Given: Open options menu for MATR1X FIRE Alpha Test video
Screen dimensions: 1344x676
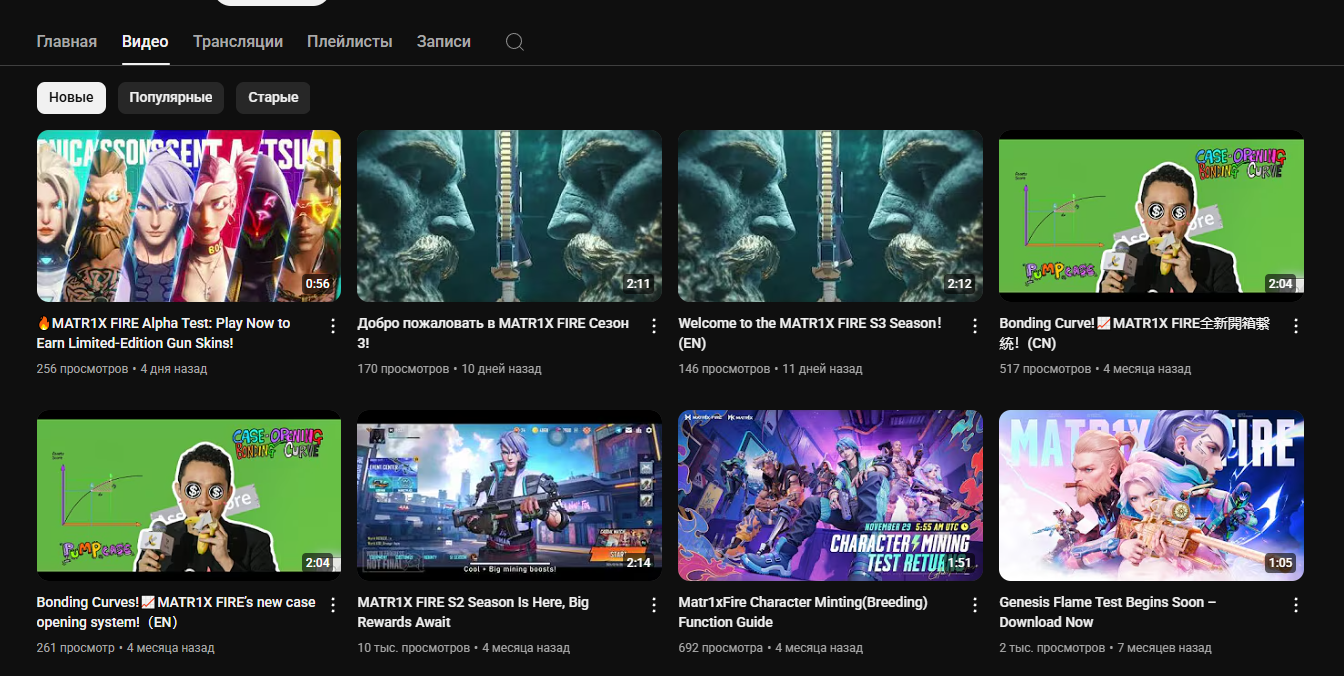Looking at the screenshot, I should click(x=333, y=326).
